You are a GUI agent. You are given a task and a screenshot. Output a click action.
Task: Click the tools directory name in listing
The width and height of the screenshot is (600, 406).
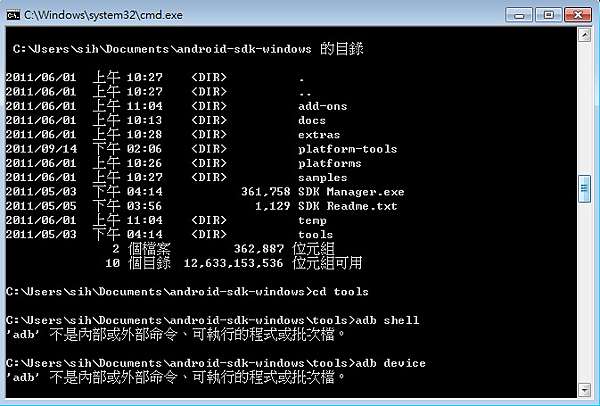coord(316,235)
